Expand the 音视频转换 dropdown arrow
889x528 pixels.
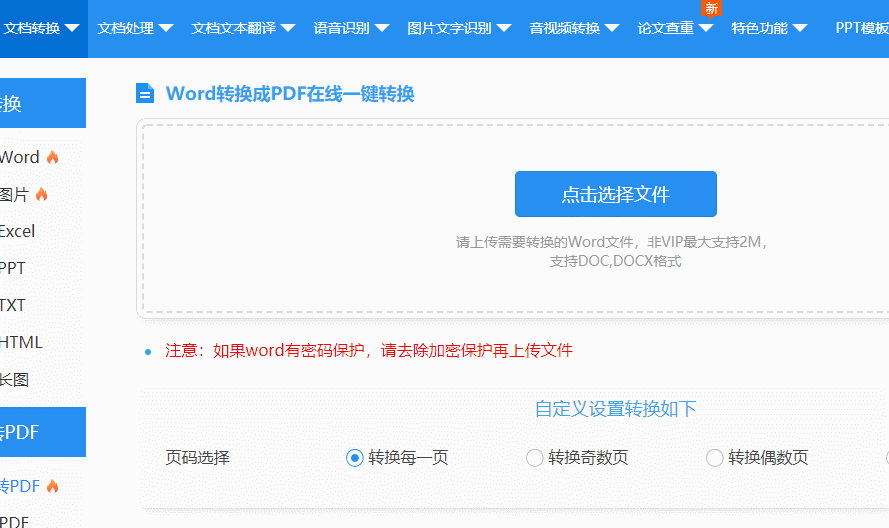tap(612, 28)
